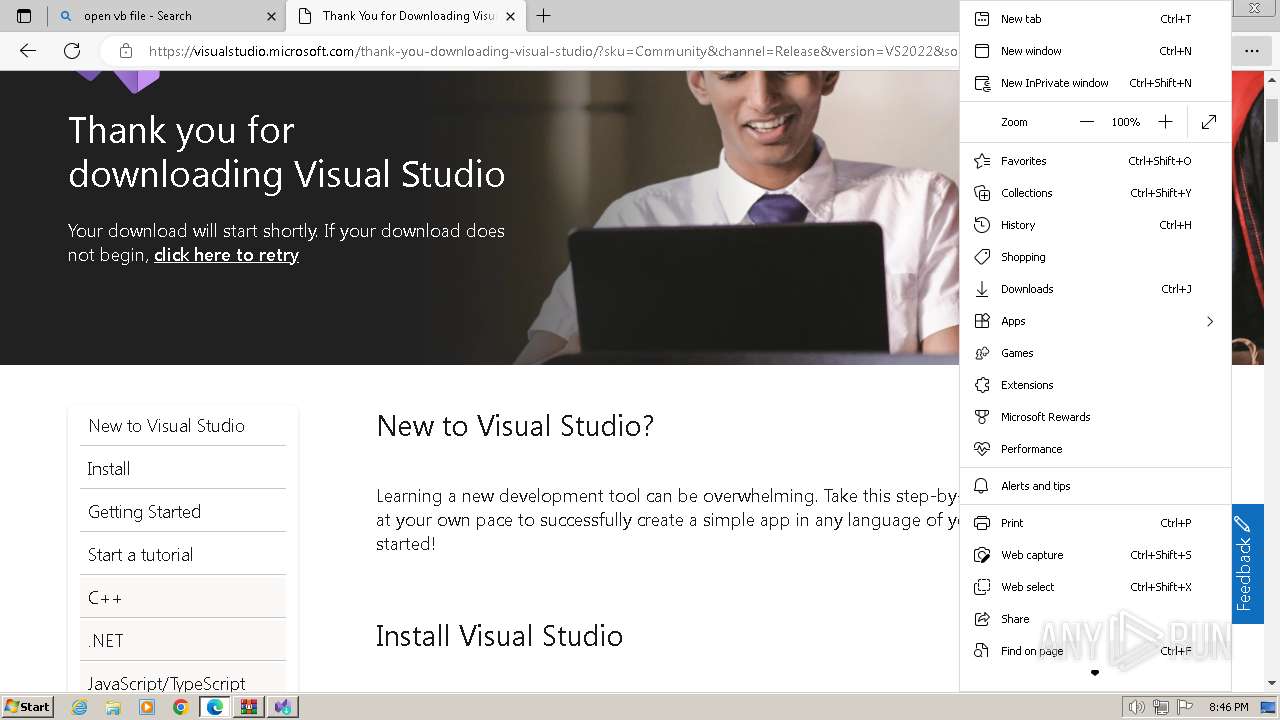Zoom in using the plus button
Image resolution: width=1280 pixels, height=720 pixels.
[x=1165, y=122]
